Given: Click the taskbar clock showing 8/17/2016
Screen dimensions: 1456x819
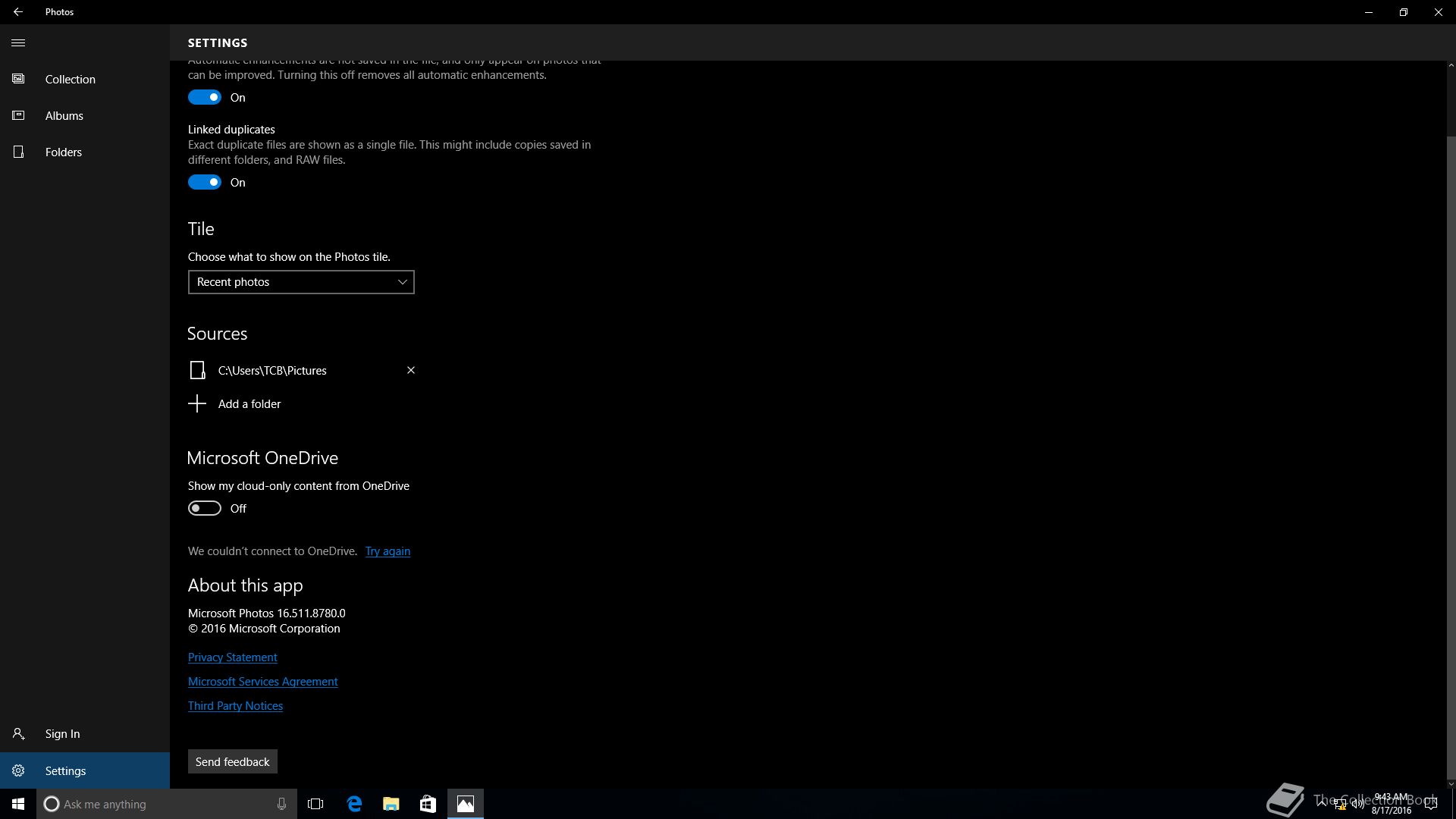Looking at the screenshot, I should 1391,804.
